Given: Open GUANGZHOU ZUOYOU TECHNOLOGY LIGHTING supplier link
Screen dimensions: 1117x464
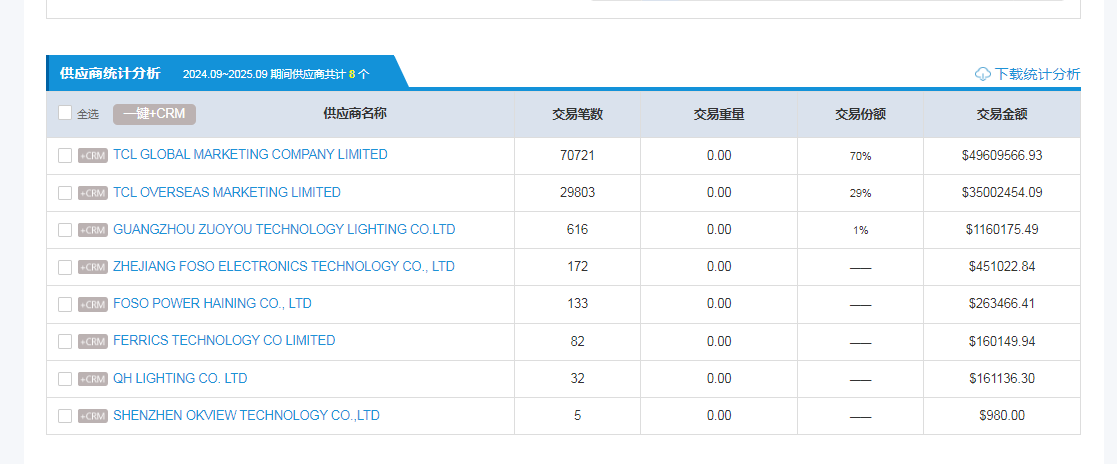Looking at the screenshot, I should 284,229.
